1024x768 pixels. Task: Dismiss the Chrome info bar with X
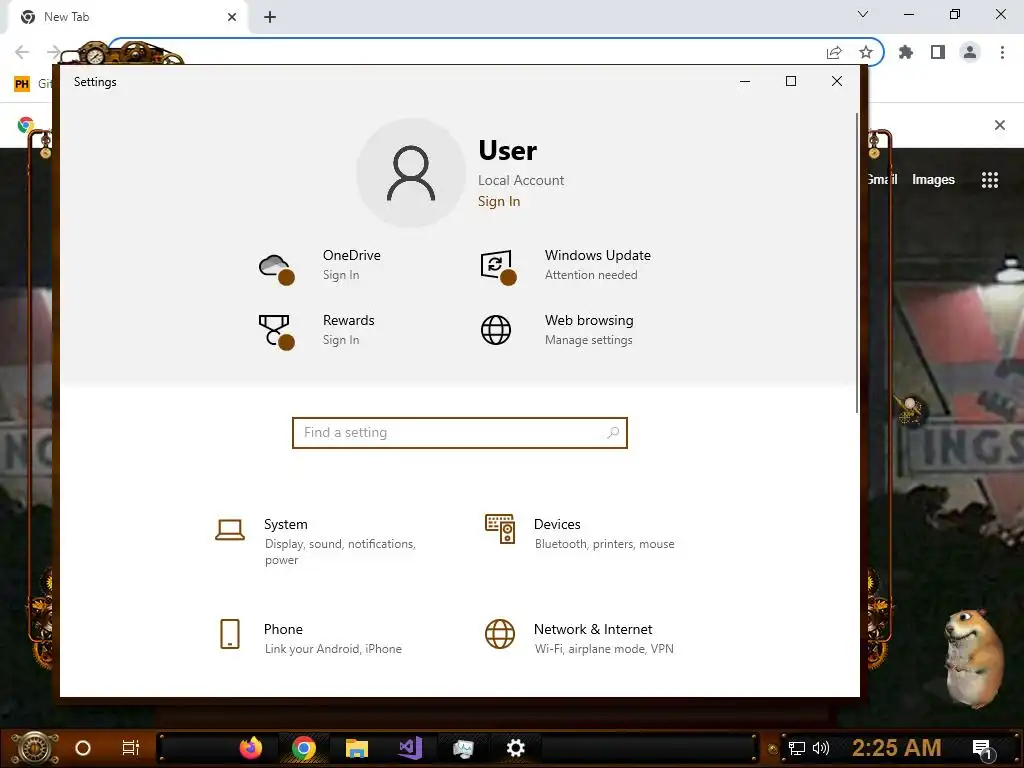(x=999, y=125)
